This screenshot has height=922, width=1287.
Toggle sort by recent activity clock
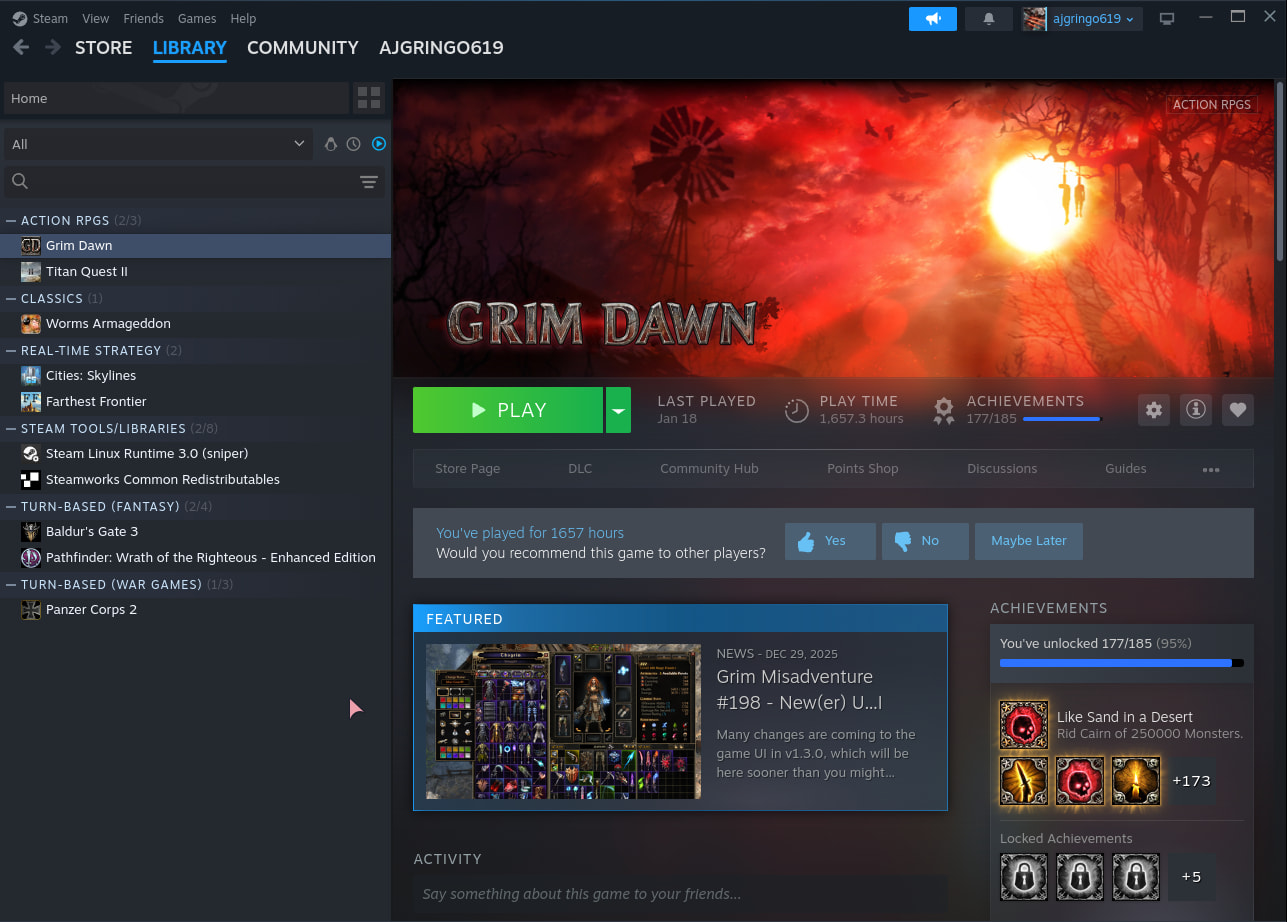point(354,144)
